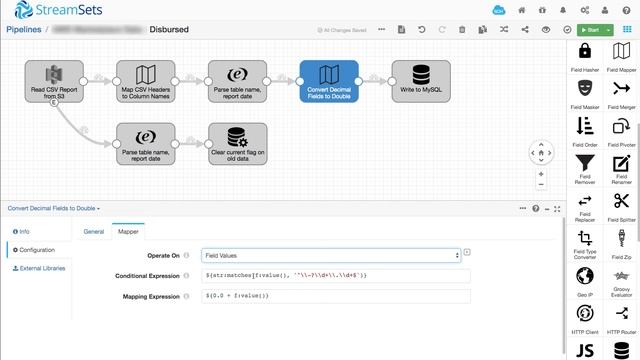Add a Field Splitter stage
640x360 pixels.
(x=621, y=207)
